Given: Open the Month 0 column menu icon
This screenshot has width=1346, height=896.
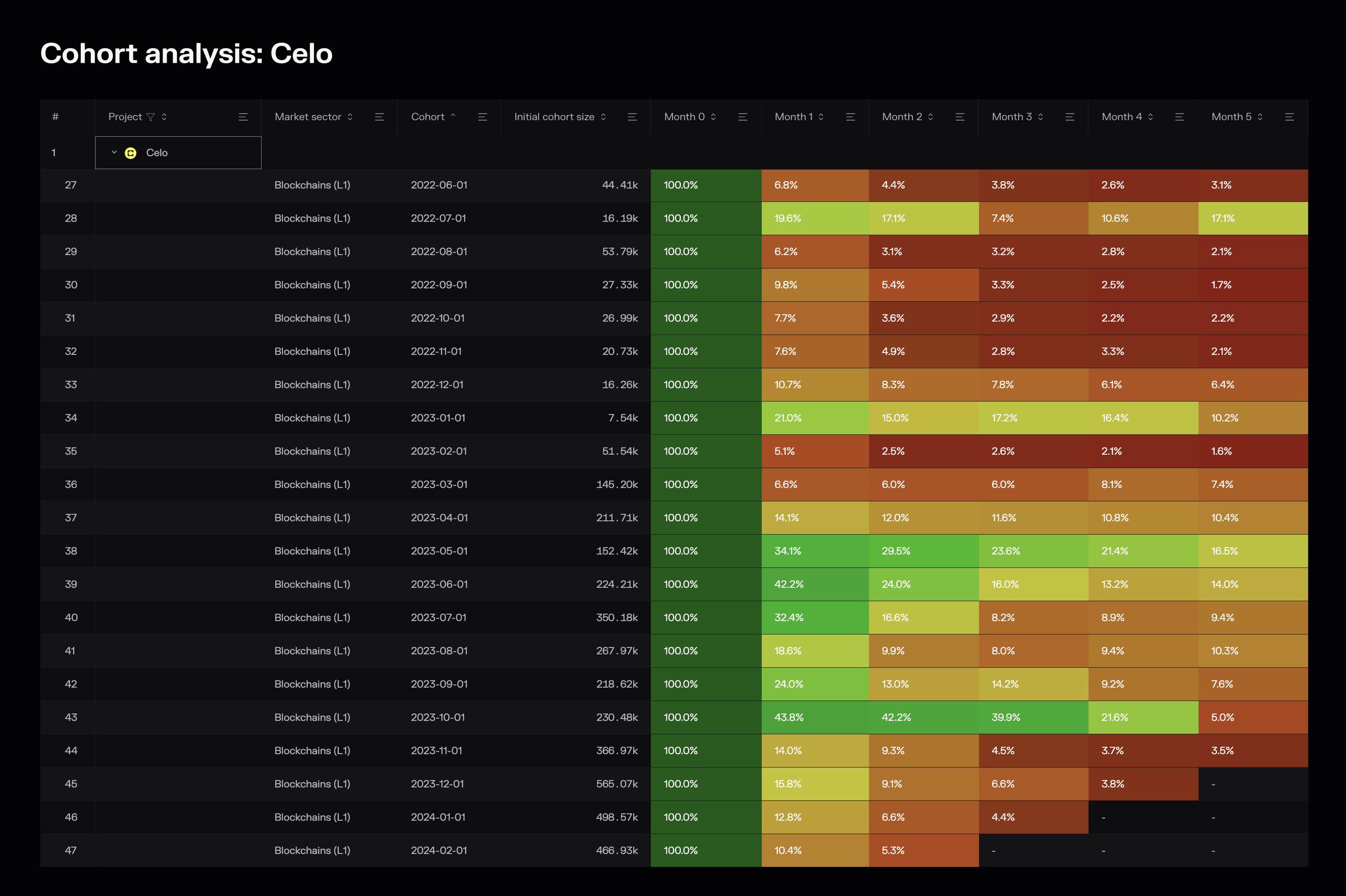Looking at the screenshot, I should (x=743, y=117).
